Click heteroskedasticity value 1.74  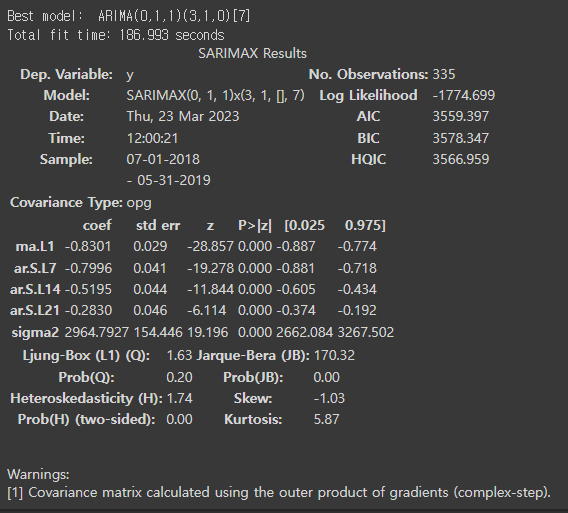pos(179,399)
